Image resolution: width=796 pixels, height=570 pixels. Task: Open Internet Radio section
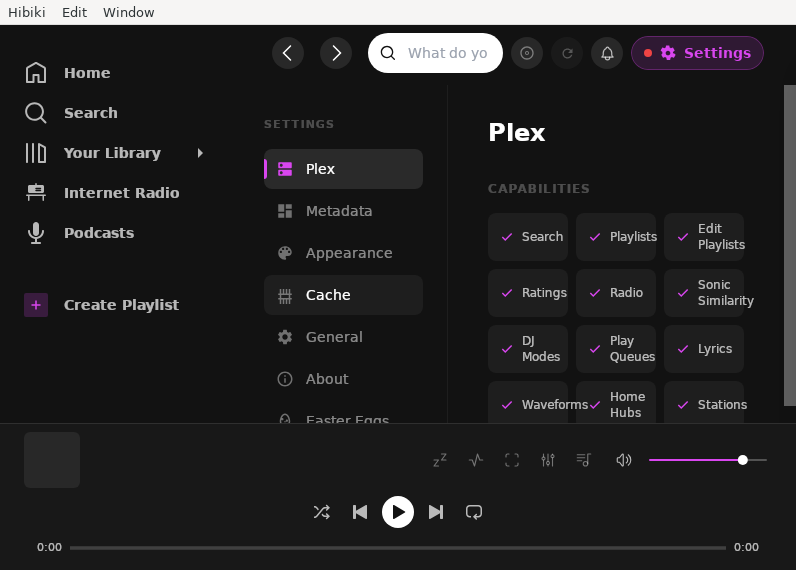point(102,193)
